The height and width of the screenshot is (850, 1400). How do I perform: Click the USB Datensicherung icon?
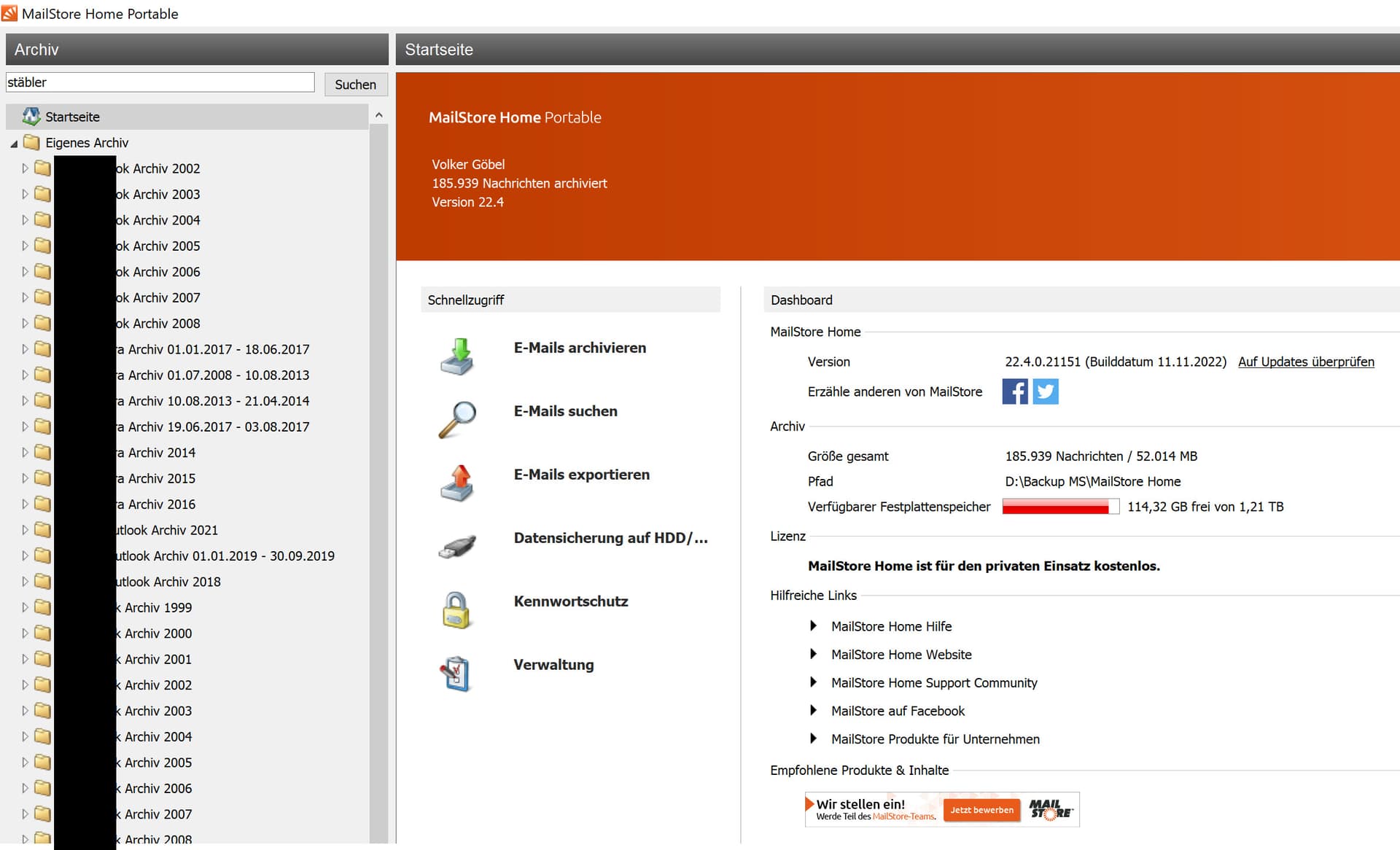point(457,546)
